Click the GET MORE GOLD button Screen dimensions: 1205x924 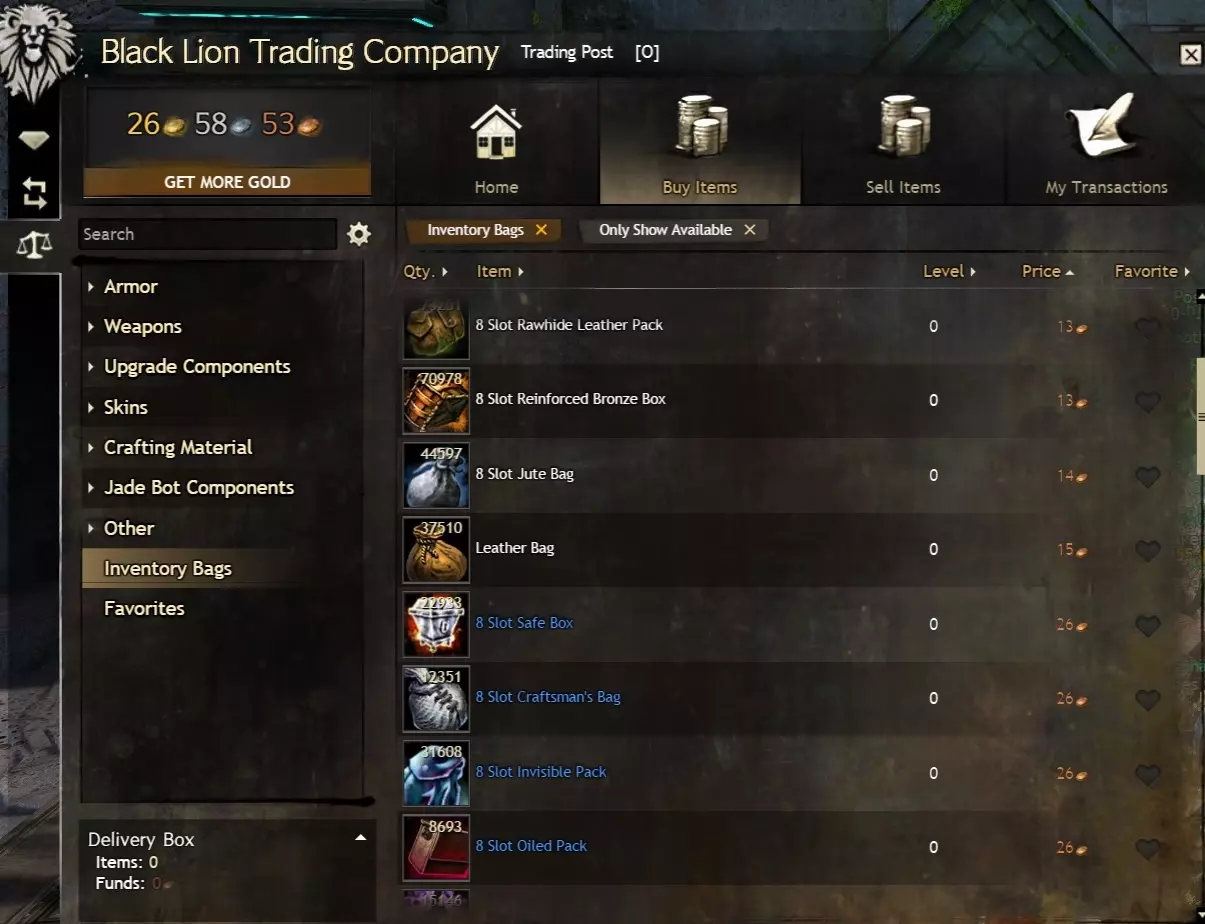click(x=227, y=182)
